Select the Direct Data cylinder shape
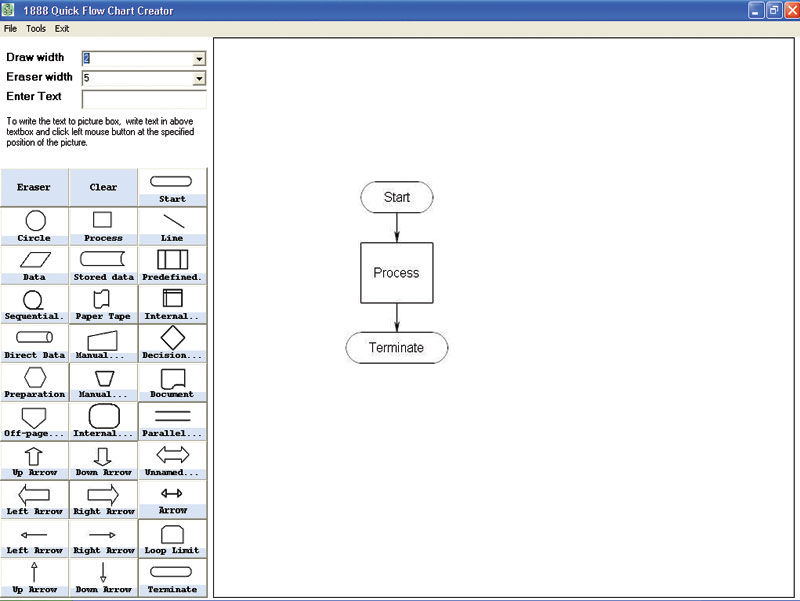Screen dimensions: 800x601 [35, 342]
